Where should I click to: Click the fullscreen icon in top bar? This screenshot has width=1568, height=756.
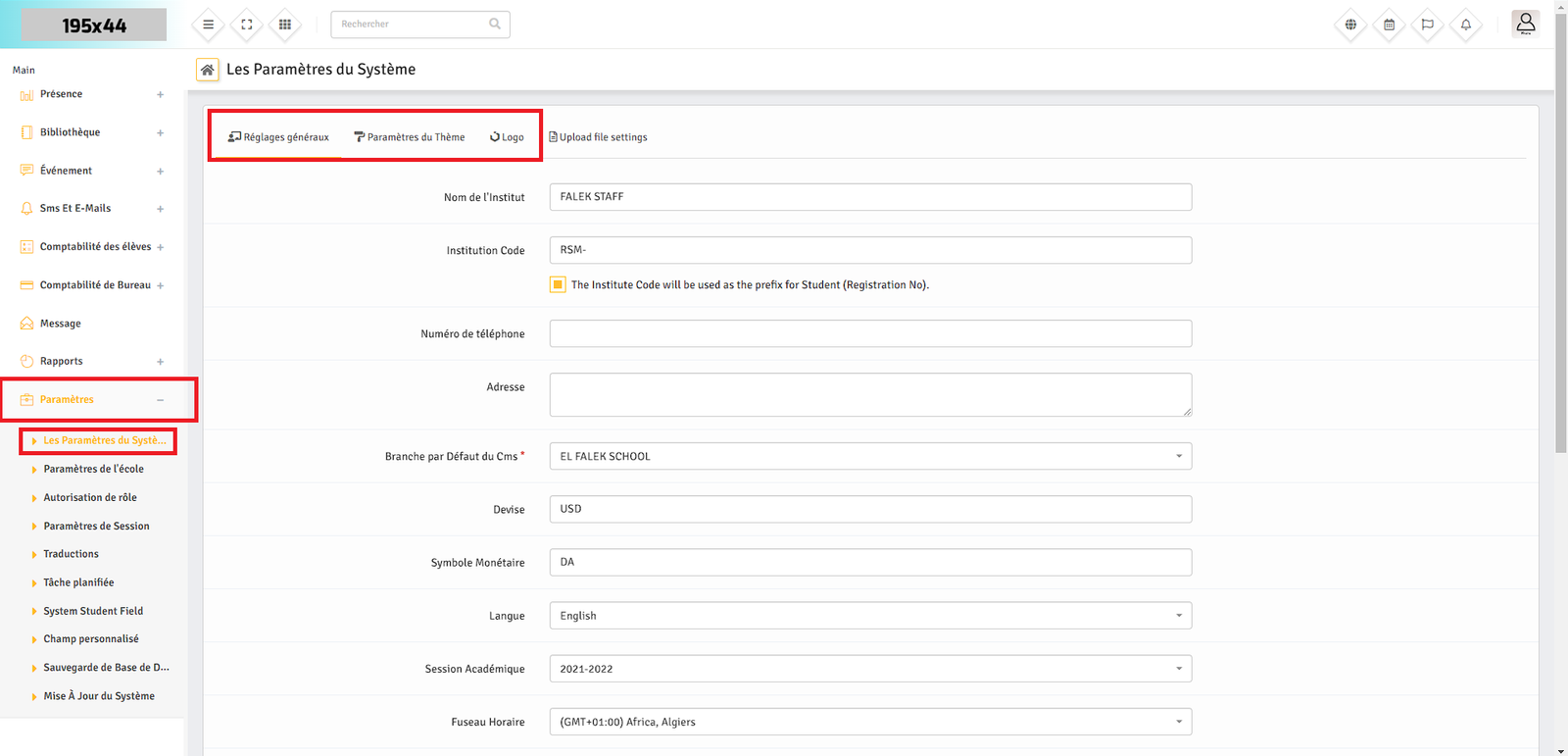[247, 25]
